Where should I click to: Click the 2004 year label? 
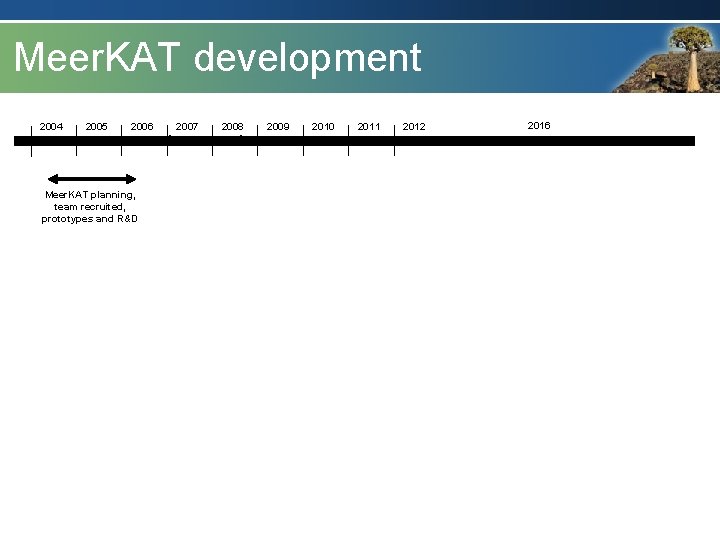51,127
